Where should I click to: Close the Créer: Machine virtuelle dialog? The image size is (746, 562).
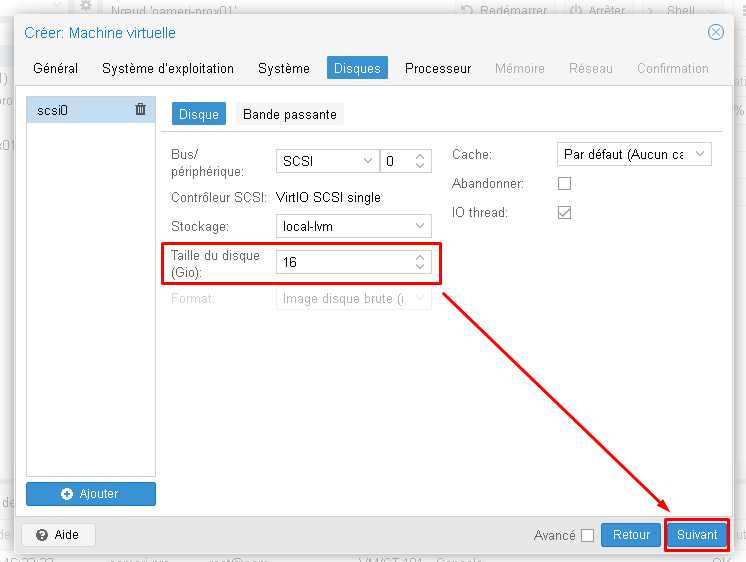click(716, 32)
